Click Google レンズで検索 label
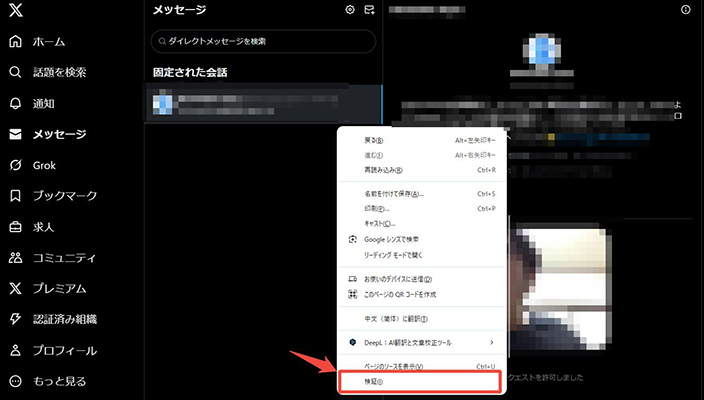This screenshot has width=704, height=400. [391, 239]
